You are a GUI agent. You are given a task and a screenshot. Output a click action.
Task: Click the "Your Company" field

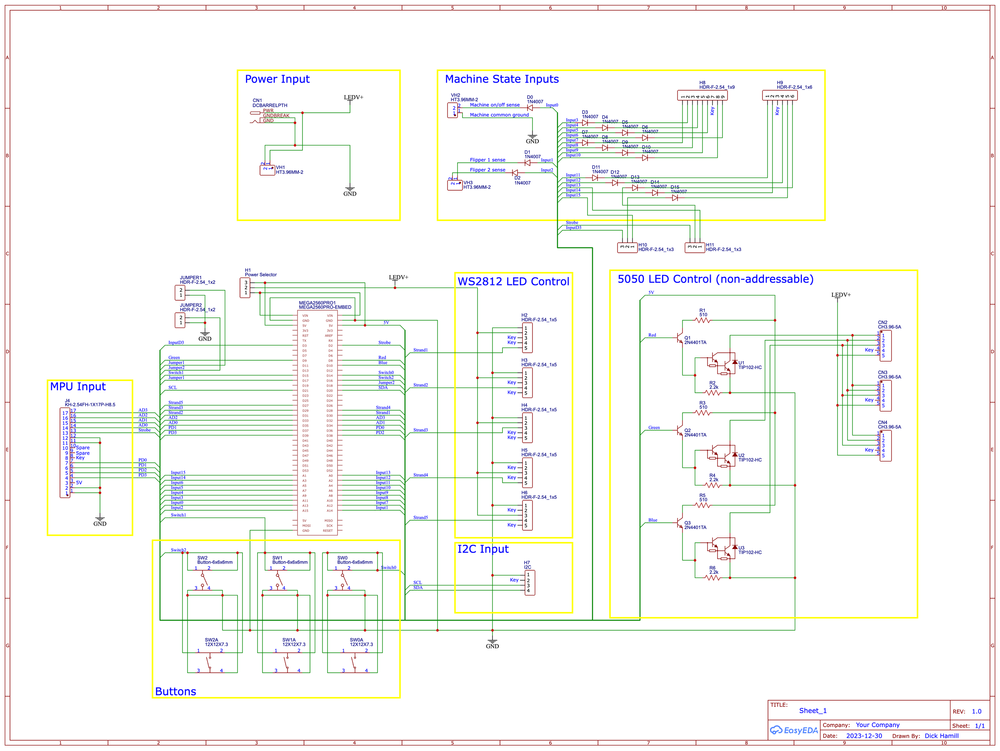[x=878, y=725]
